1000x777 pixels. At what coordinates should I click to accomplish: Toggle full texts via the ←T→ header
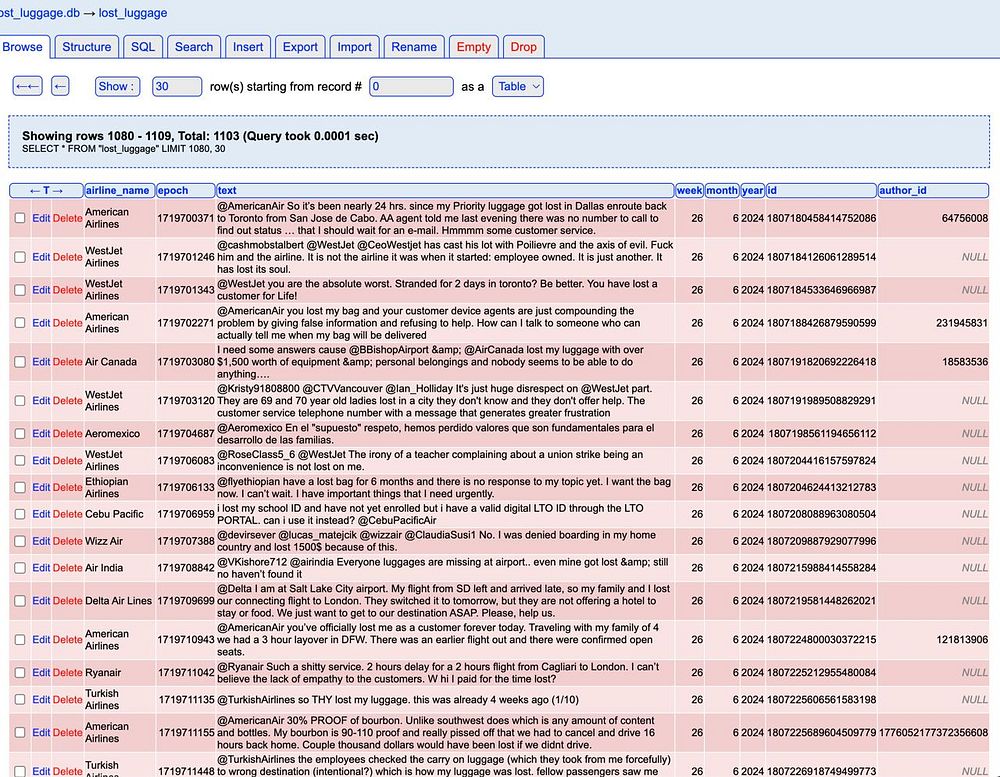[46, 190]
